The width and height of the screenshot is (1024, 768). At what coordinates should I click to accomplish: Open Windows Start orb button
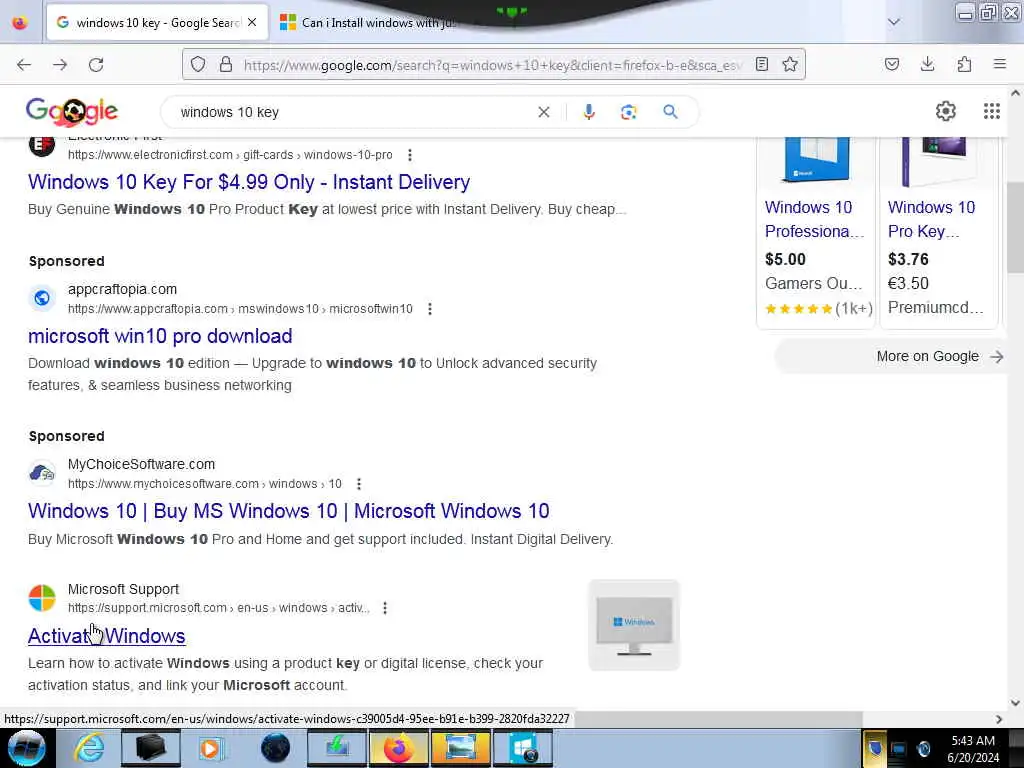coord(26,748)
